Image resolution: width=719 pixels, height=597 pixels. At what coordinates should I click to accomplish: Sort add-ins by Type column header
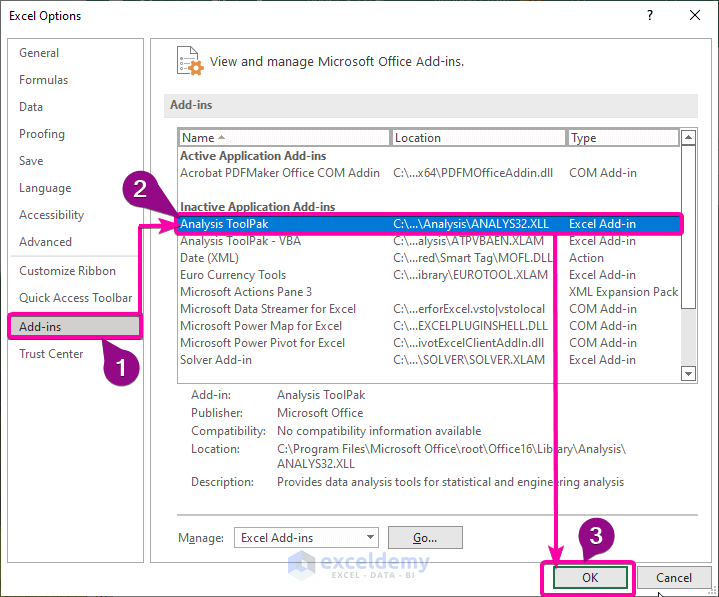pyautogui.click(x=623, y=138)
